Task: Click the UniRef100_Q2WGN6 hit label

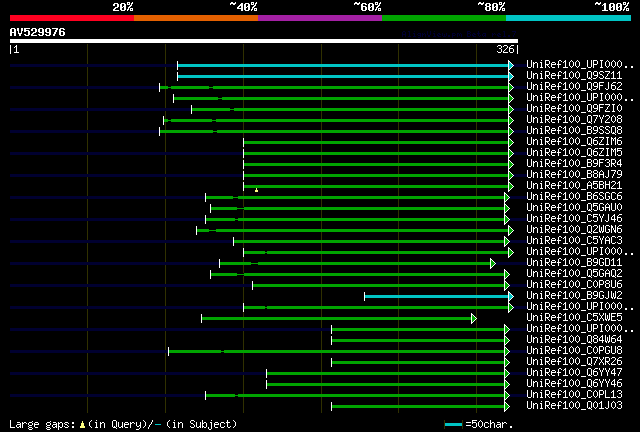Action: tap(574, 230)
